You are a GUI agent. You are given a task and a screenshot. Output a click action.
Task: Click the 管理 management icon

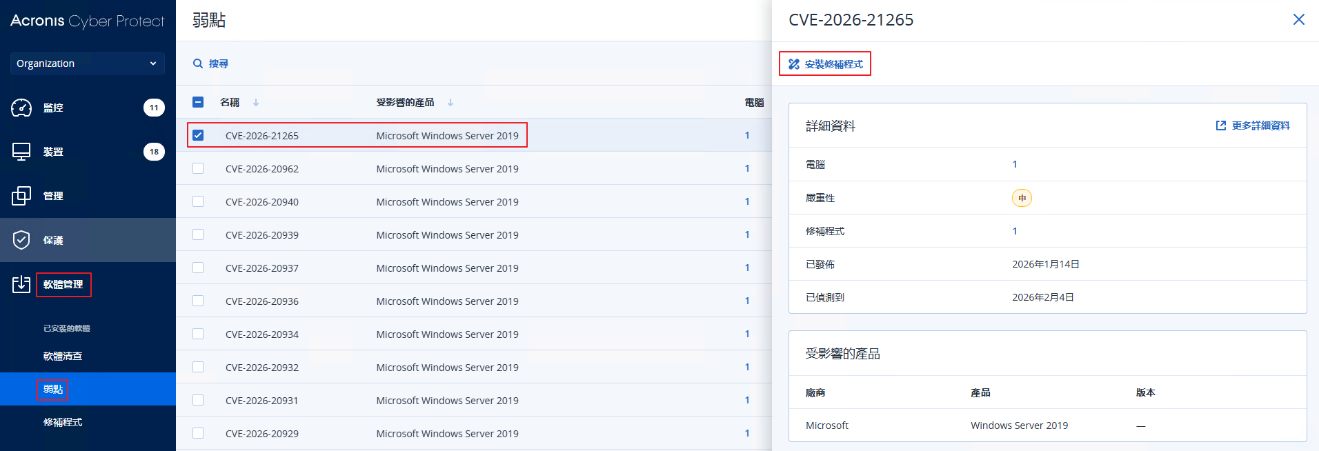(22, 196)
